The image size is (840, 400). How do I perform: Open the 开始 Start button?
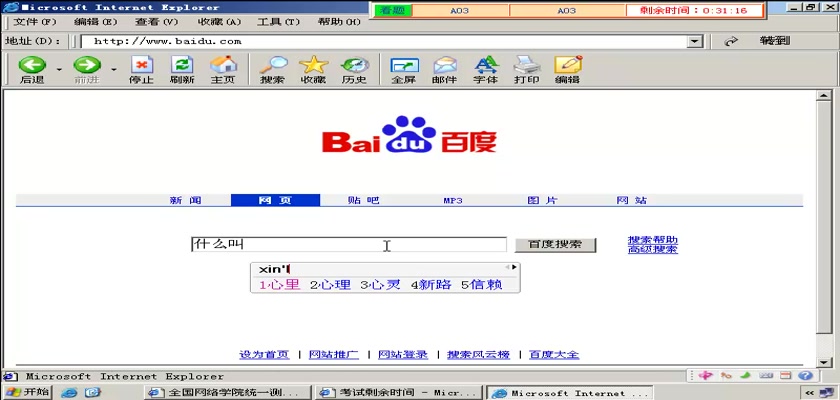(x=28, y=392)
